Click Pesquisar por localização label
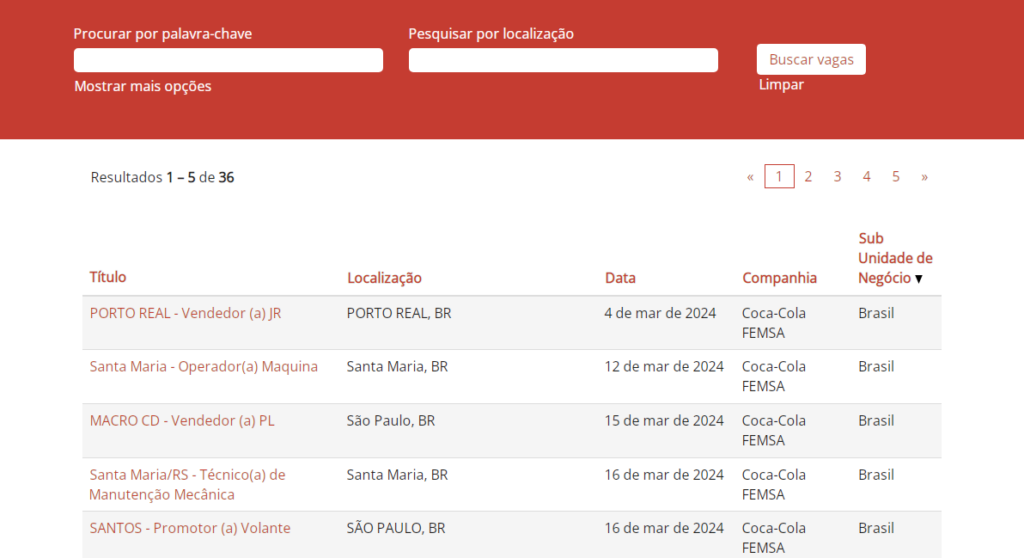1024x558 pixels. click(491, 34)
